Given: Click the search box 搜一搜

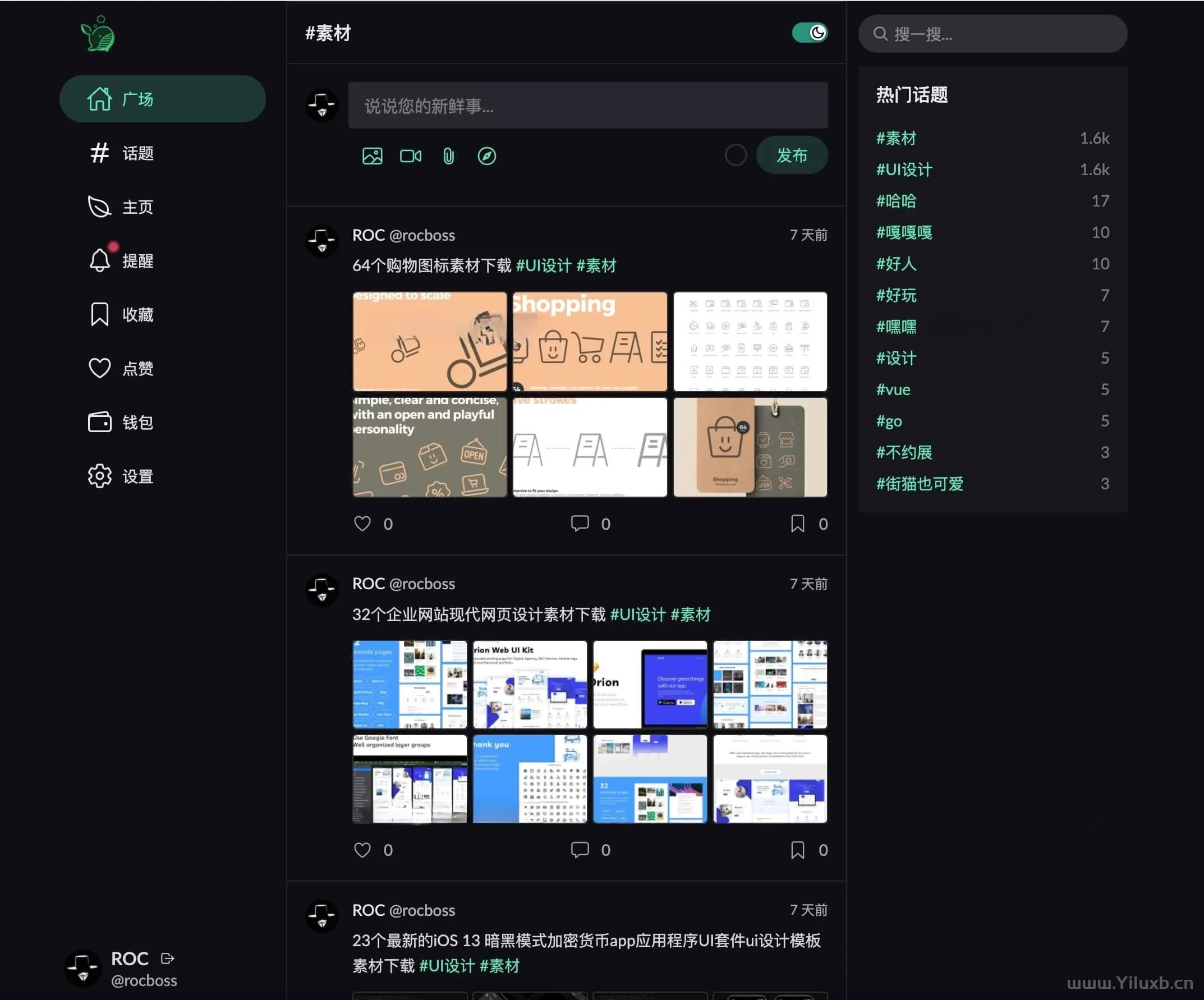Looking at the screenshot, I should click(992, 34).
